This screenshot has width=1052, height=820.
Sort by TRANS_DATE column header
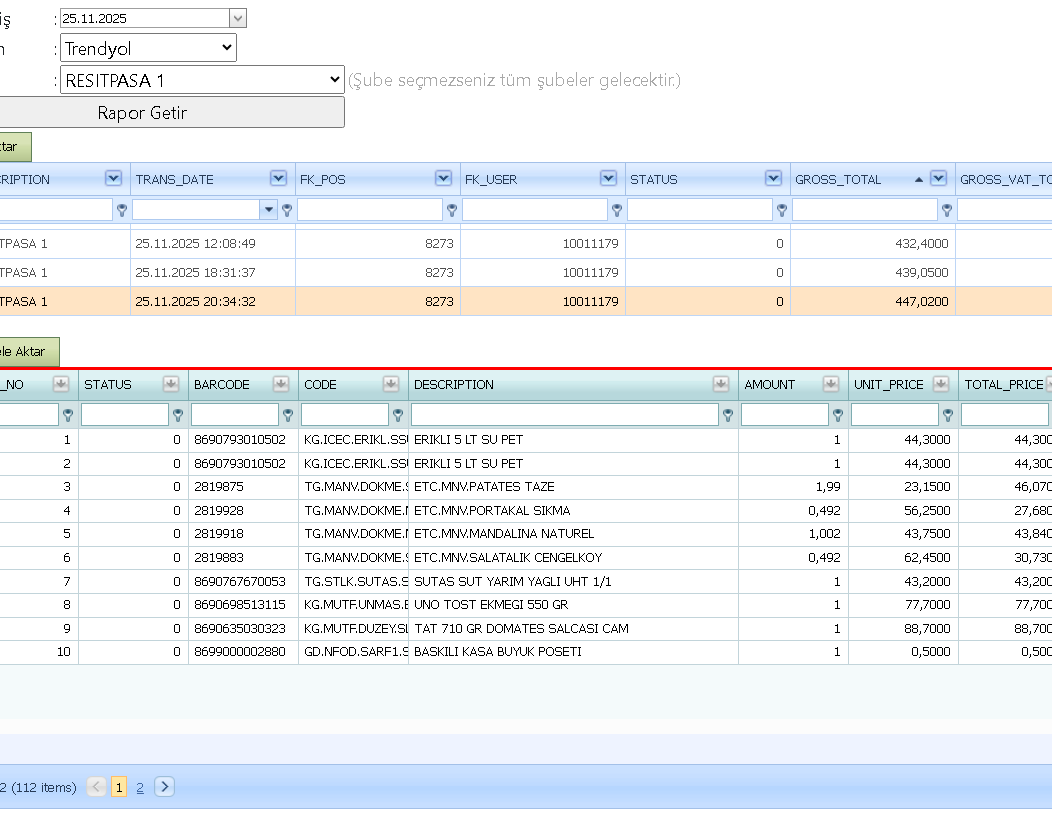pyautogui.click(x=174, y=180)
